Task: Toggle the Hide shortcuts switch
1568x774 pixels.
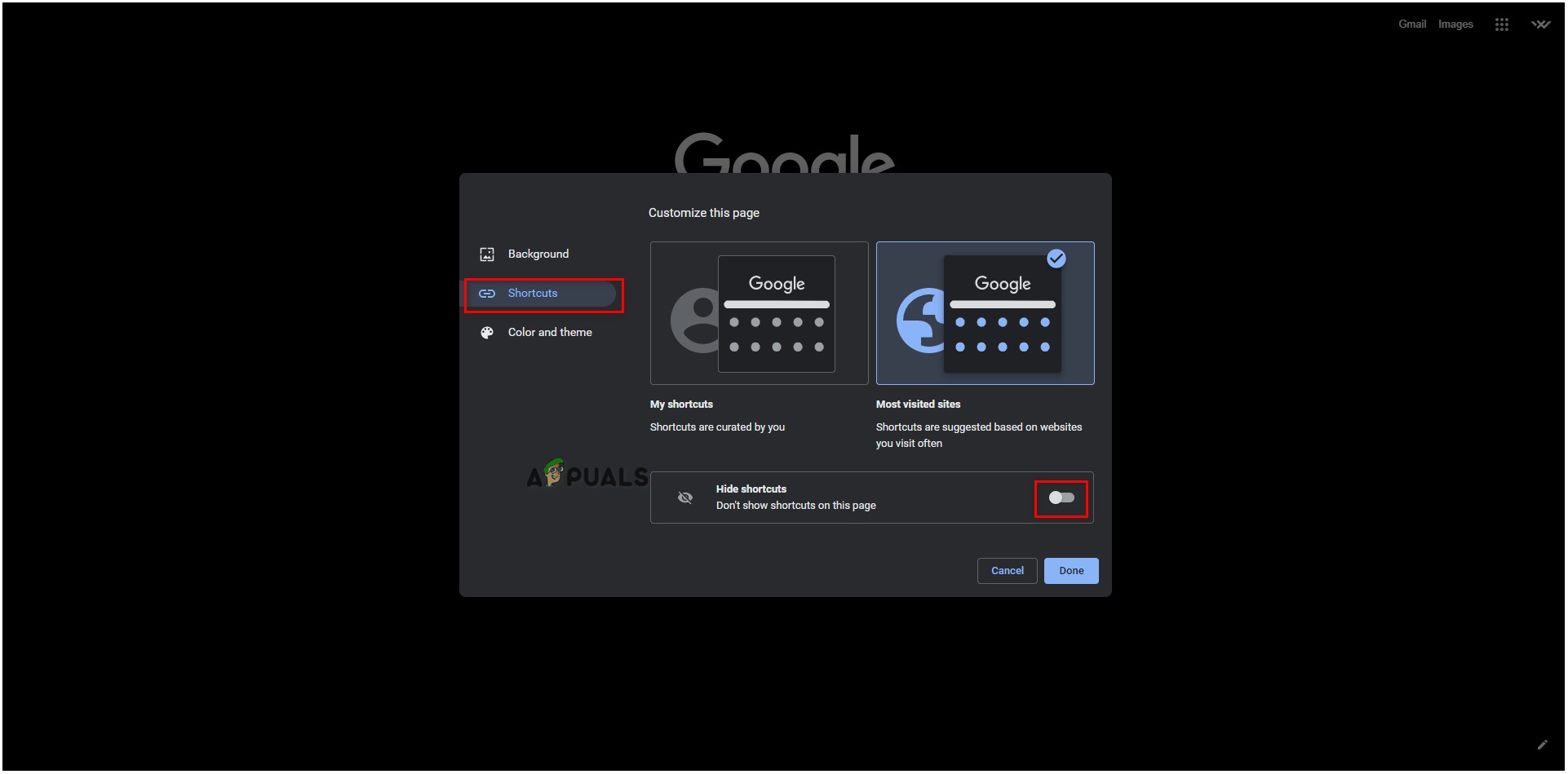Action: [x=1061, y=498]
